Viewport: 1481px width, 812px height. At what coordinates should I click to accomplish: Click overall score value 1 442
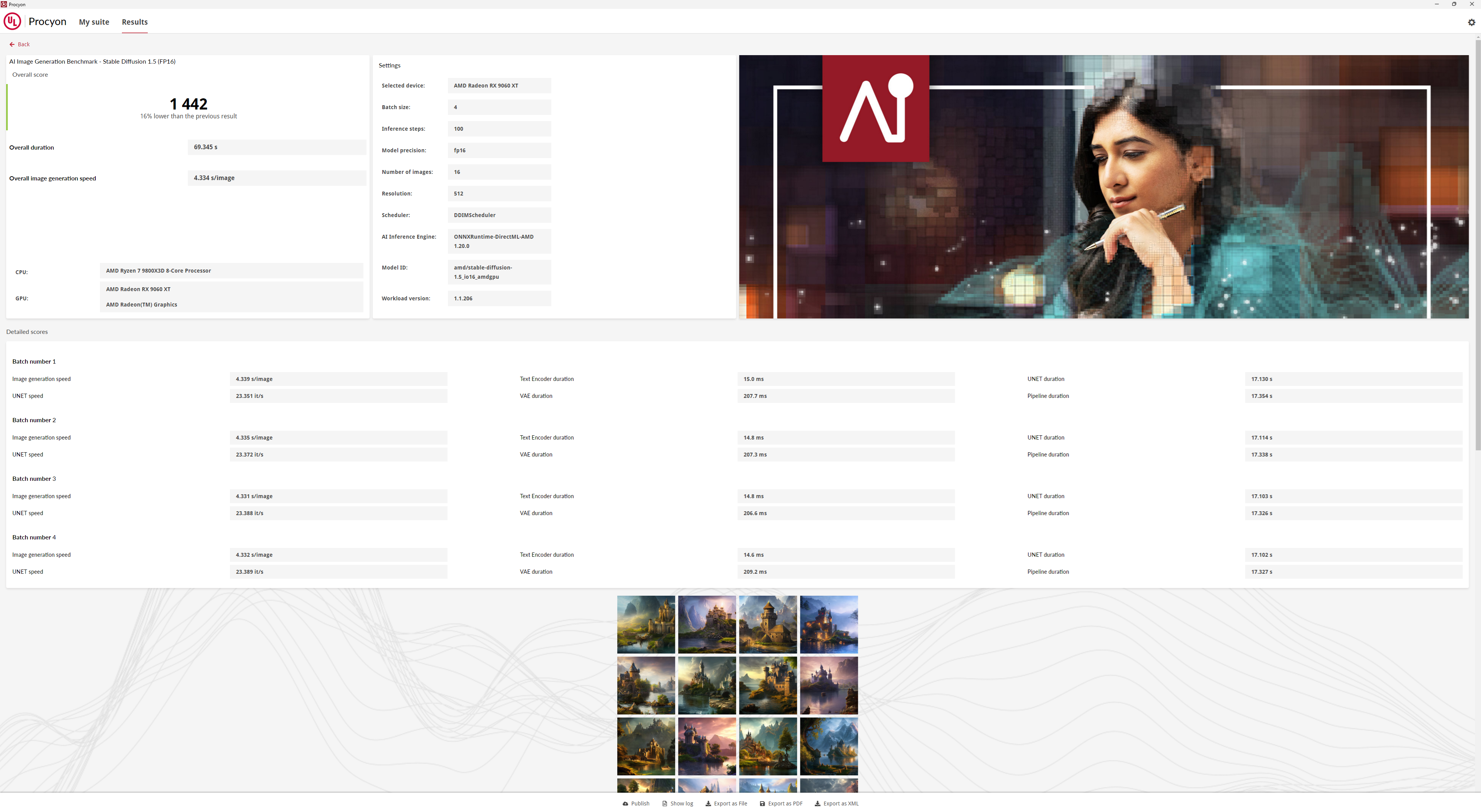(x=189, y=104)
